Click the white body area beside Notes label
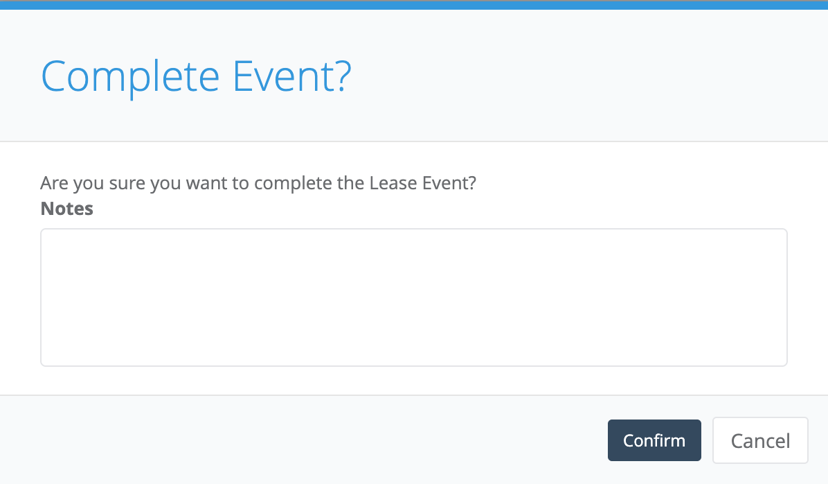This screenshot has width=828, height=484. [x=422, y=208]
